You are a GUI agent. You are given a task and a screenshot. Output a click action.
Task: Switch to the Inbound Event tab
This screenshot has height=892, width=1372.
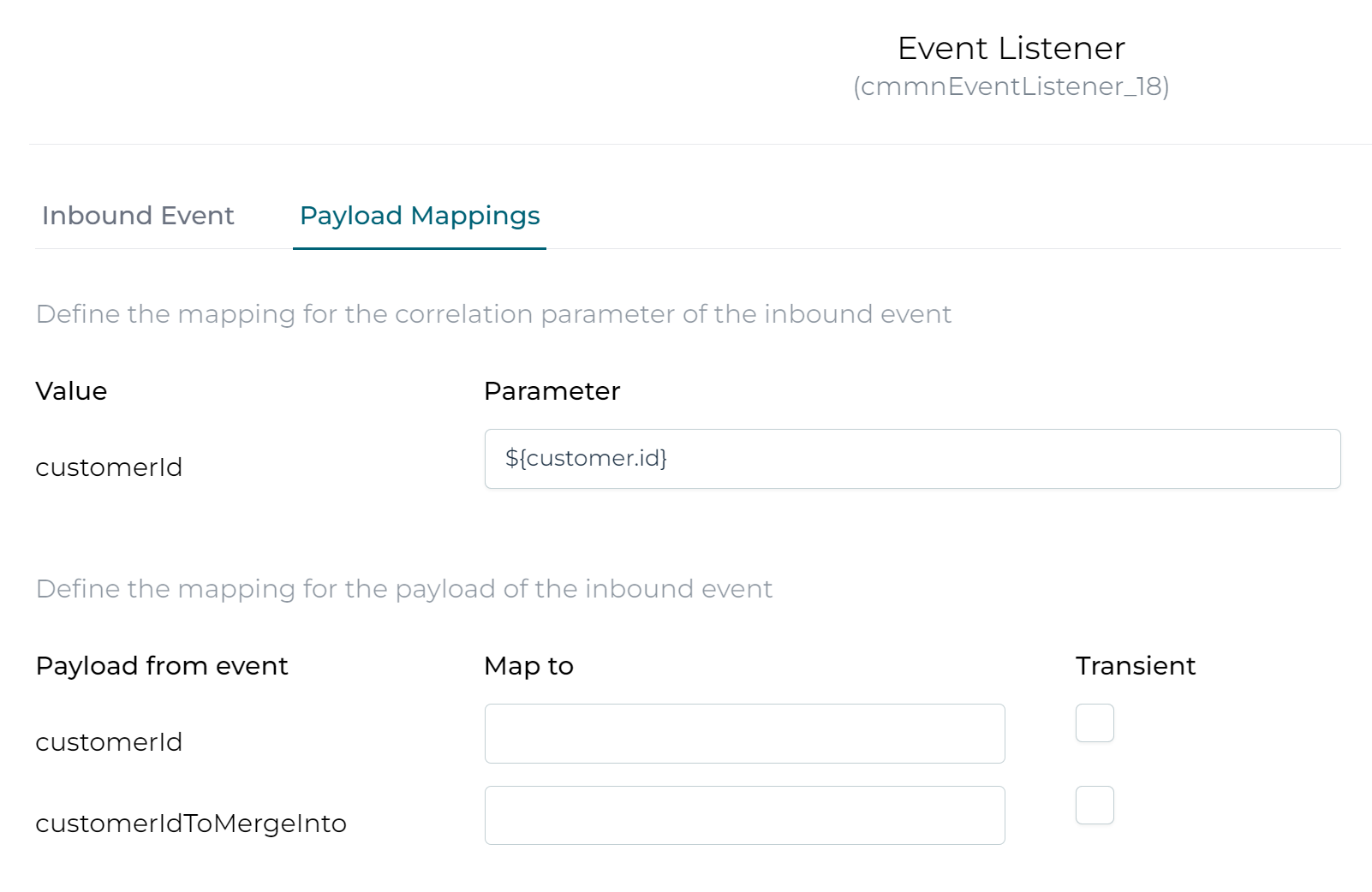click(x=138, y=216)
